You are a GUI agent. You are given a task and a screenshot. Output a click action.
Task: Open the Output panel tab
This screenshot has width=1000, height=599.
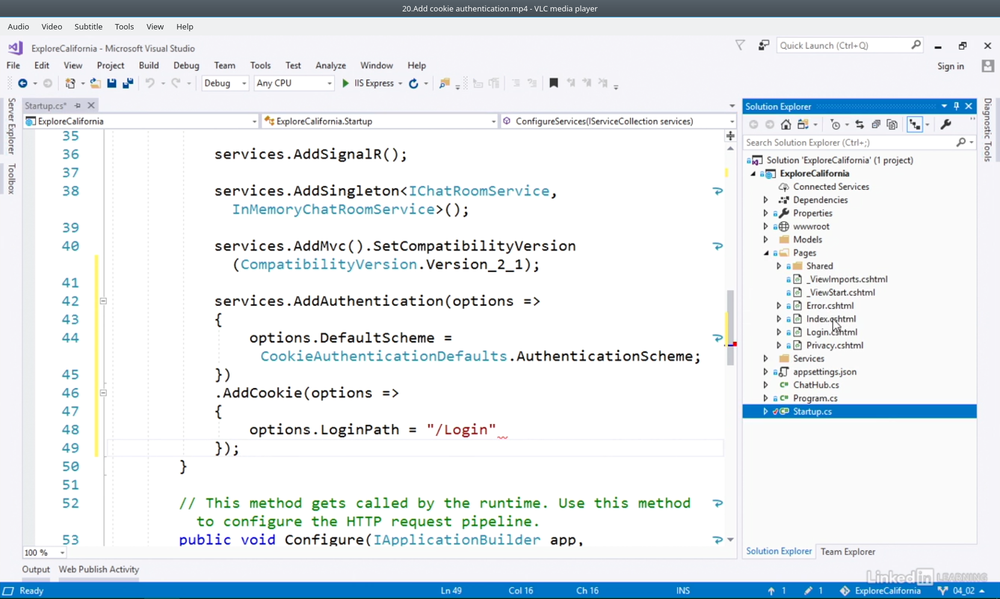pyautogui.click(x=36, y=570)
